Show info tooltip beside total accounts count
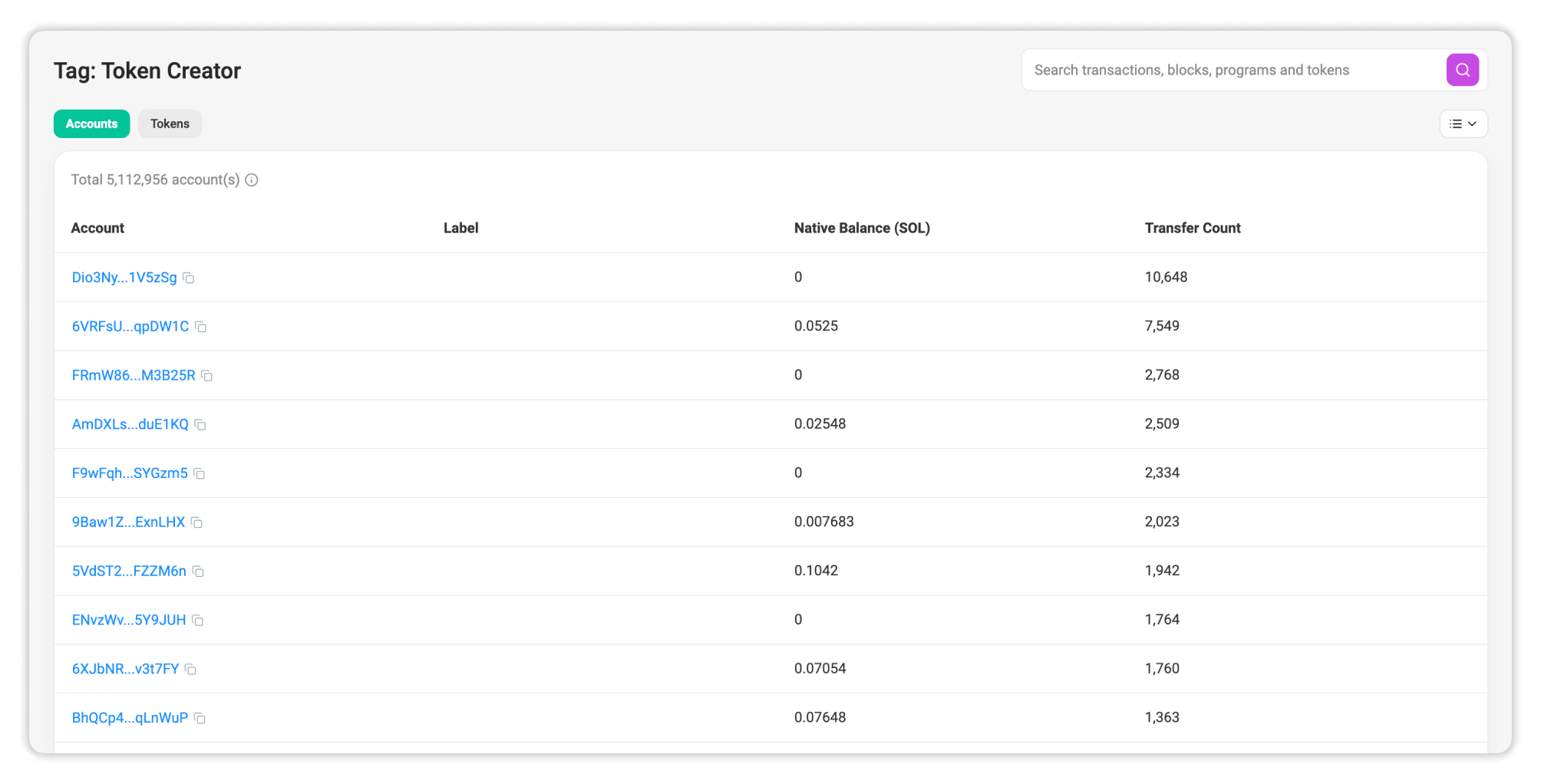The height and width of the screenshot is (784, 1541). click(252, 180)
